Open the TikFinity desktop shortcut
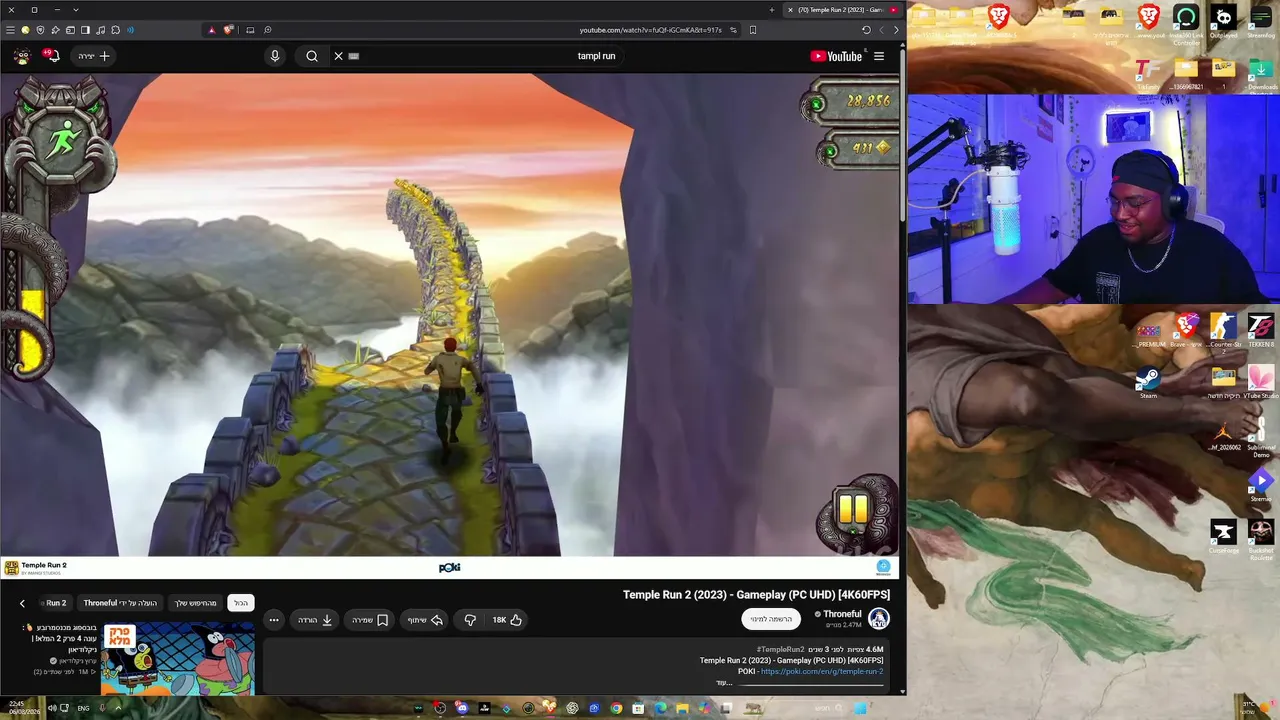The height and width of the screenshot is (720, 1280). click(x=1148, y=73)
